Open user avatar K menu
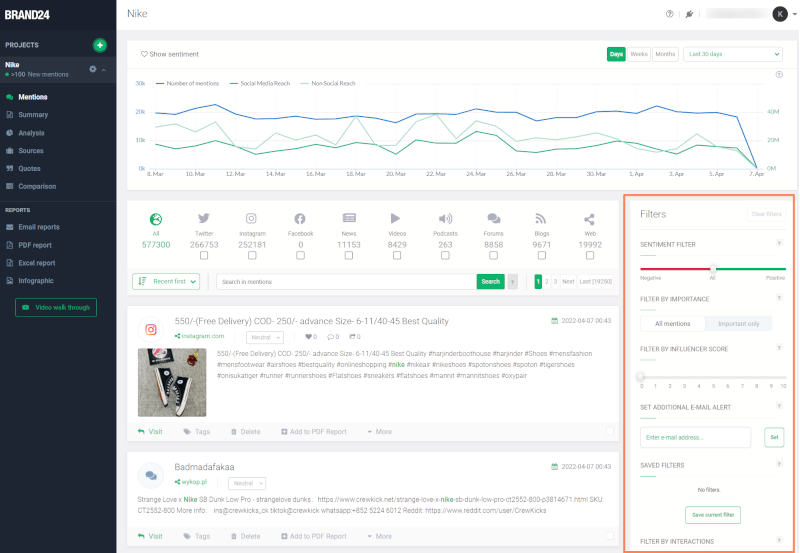The image size is (800, 553). tap(780, 14)
